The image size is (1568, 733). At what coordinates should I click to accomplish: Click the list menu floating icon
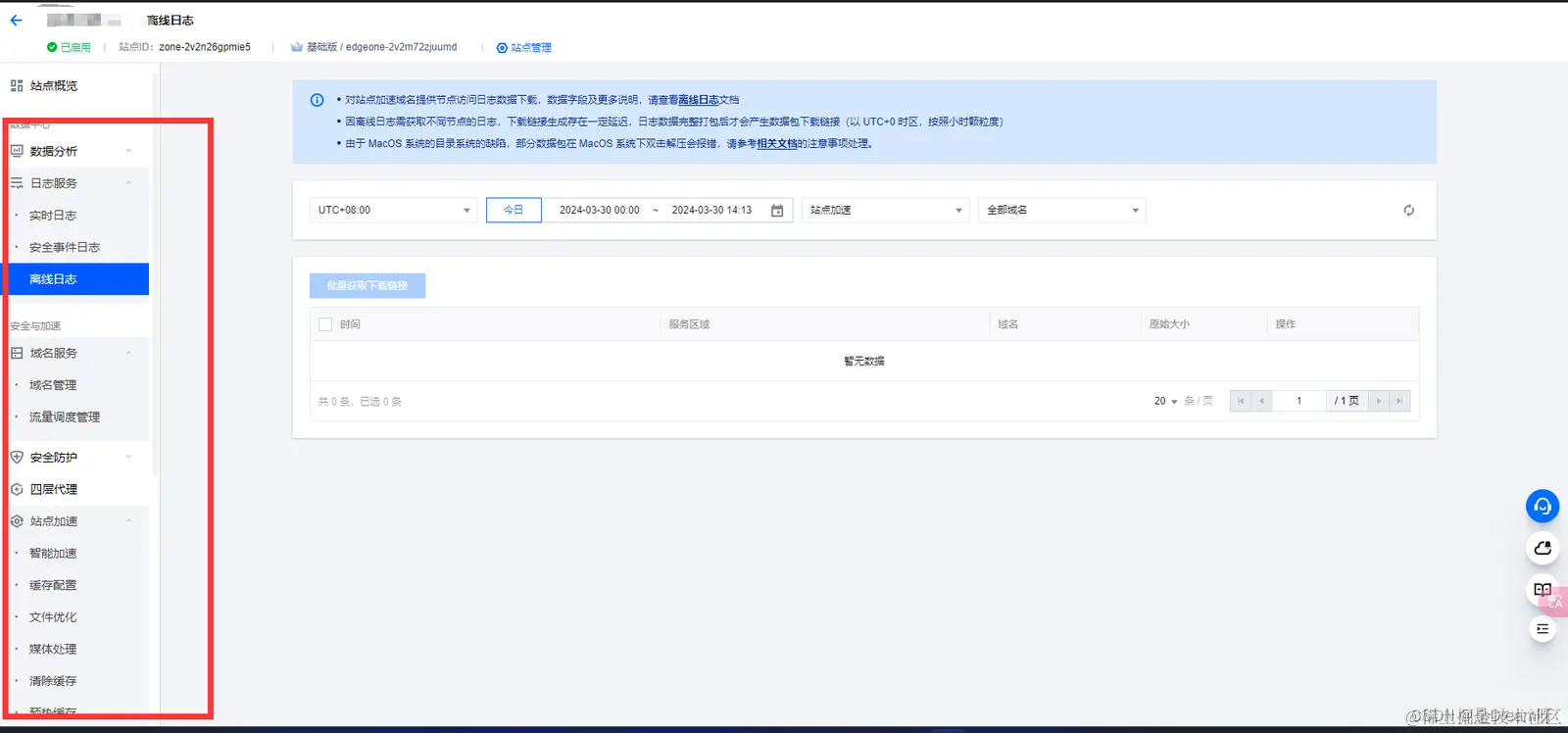[x=1543, y=629]
